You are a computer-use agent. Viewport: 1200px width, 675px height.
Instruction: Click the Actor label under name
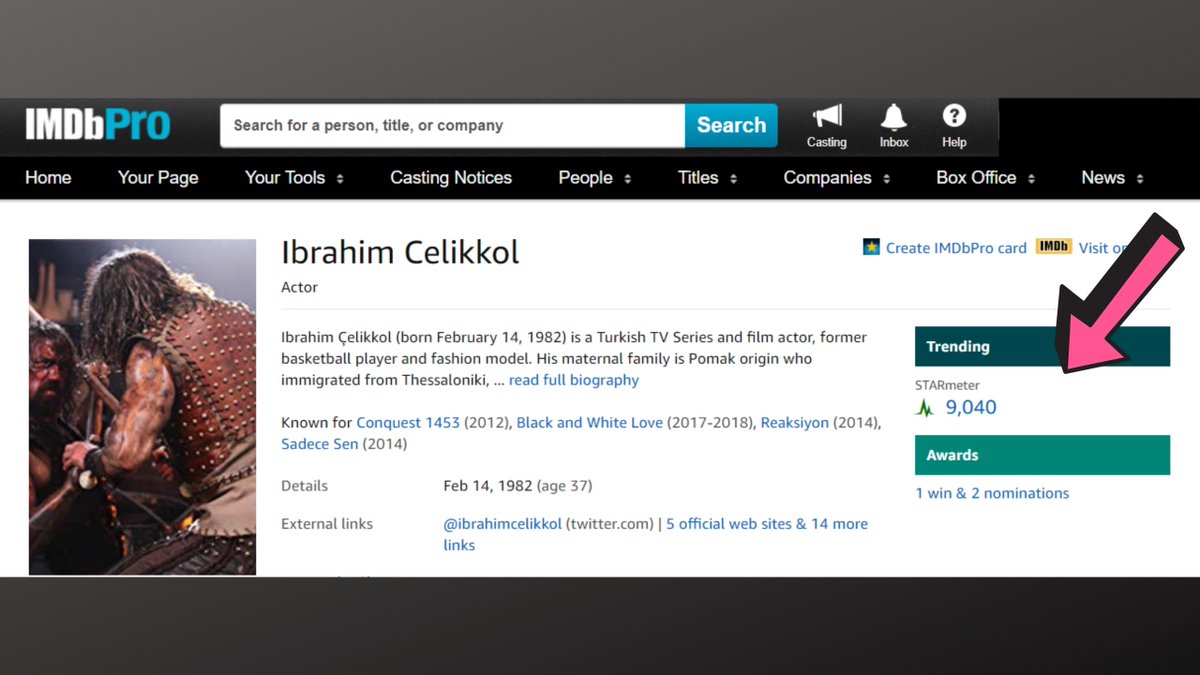(299, 287)
